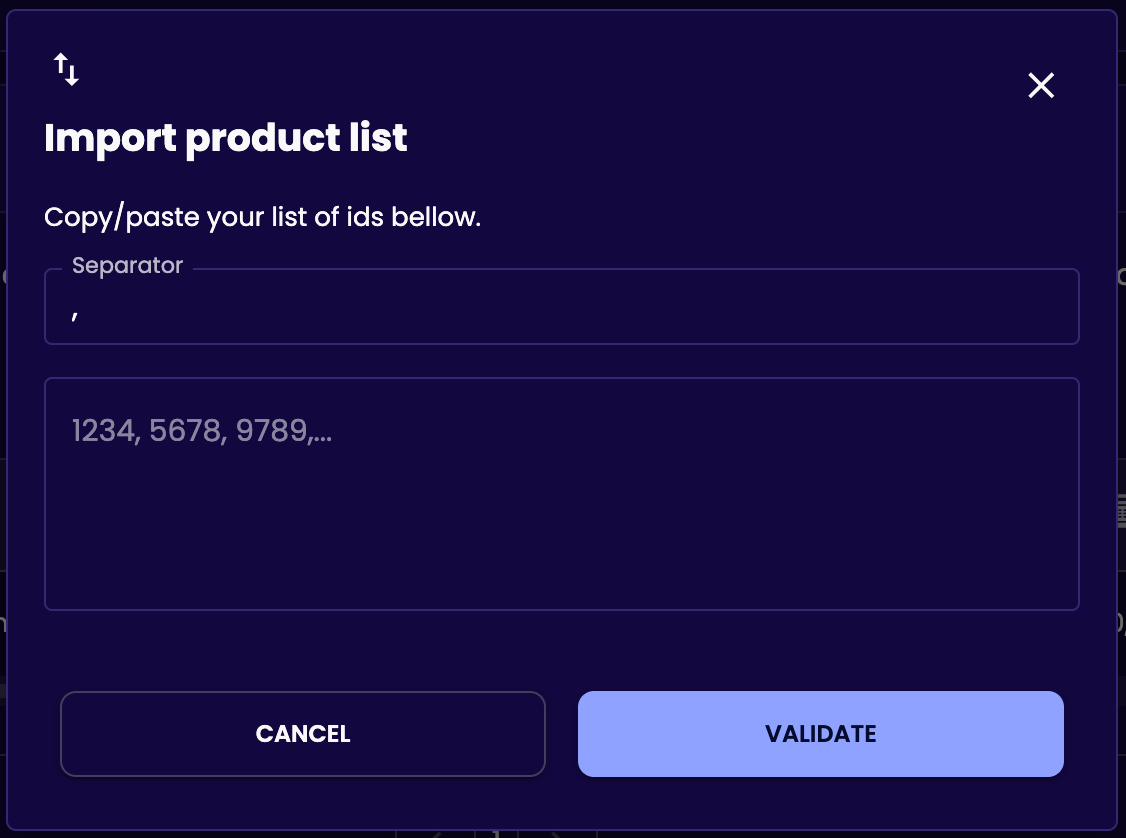Click the white cross at the dialog corner

point(1041,85)
